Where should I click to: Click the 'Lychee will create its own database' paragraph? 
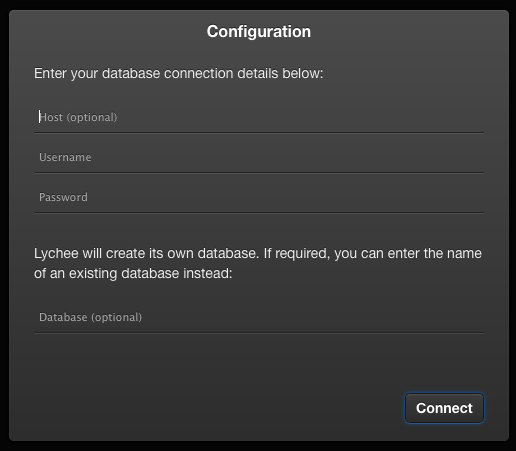pos(258,263)
